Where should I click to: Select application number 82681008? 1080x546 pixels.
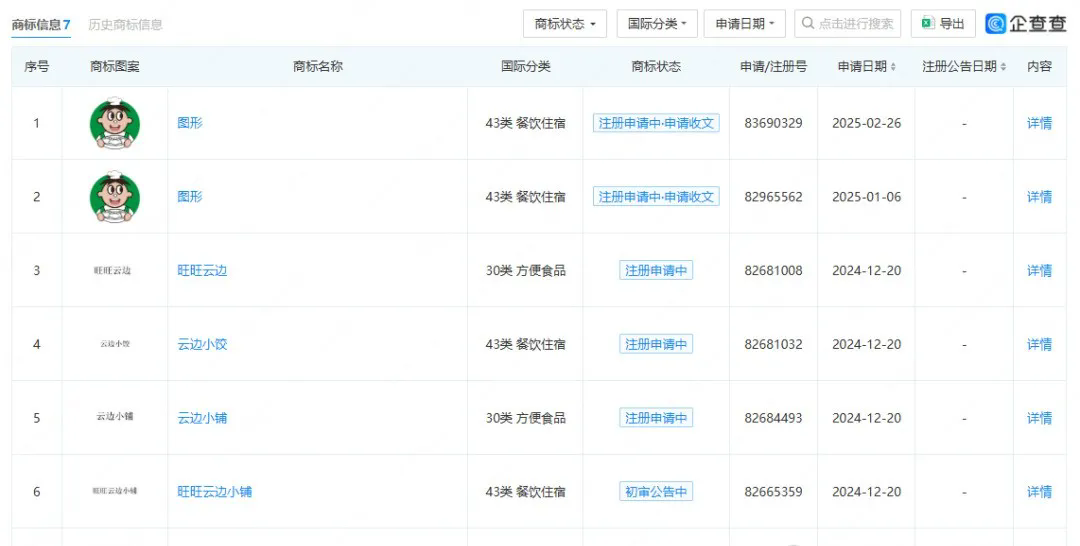click(773, 271)
